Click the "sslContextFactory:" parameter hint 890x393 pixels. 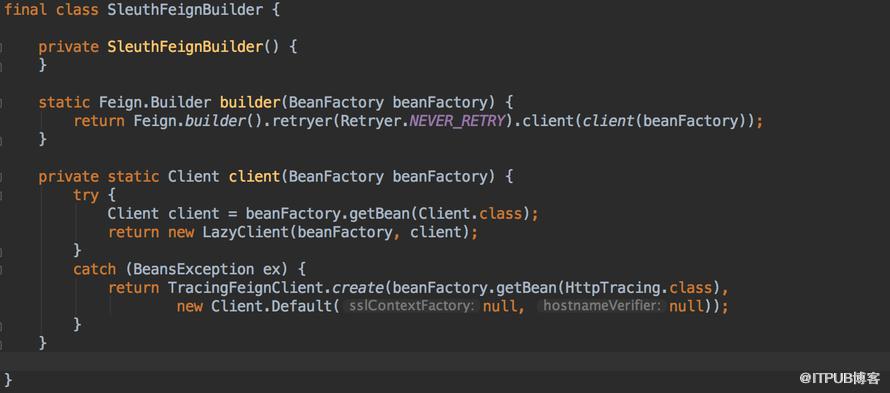pos(412,307)
